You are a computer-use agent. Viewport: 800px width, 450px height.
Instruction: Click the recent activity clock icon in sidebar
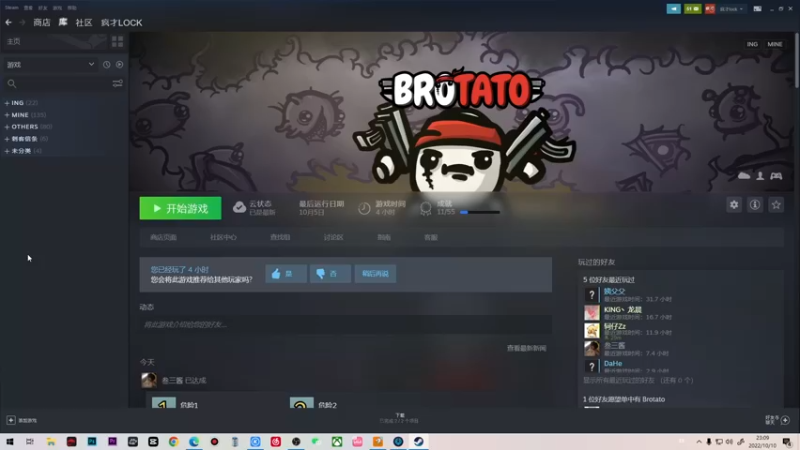(106, 65)
